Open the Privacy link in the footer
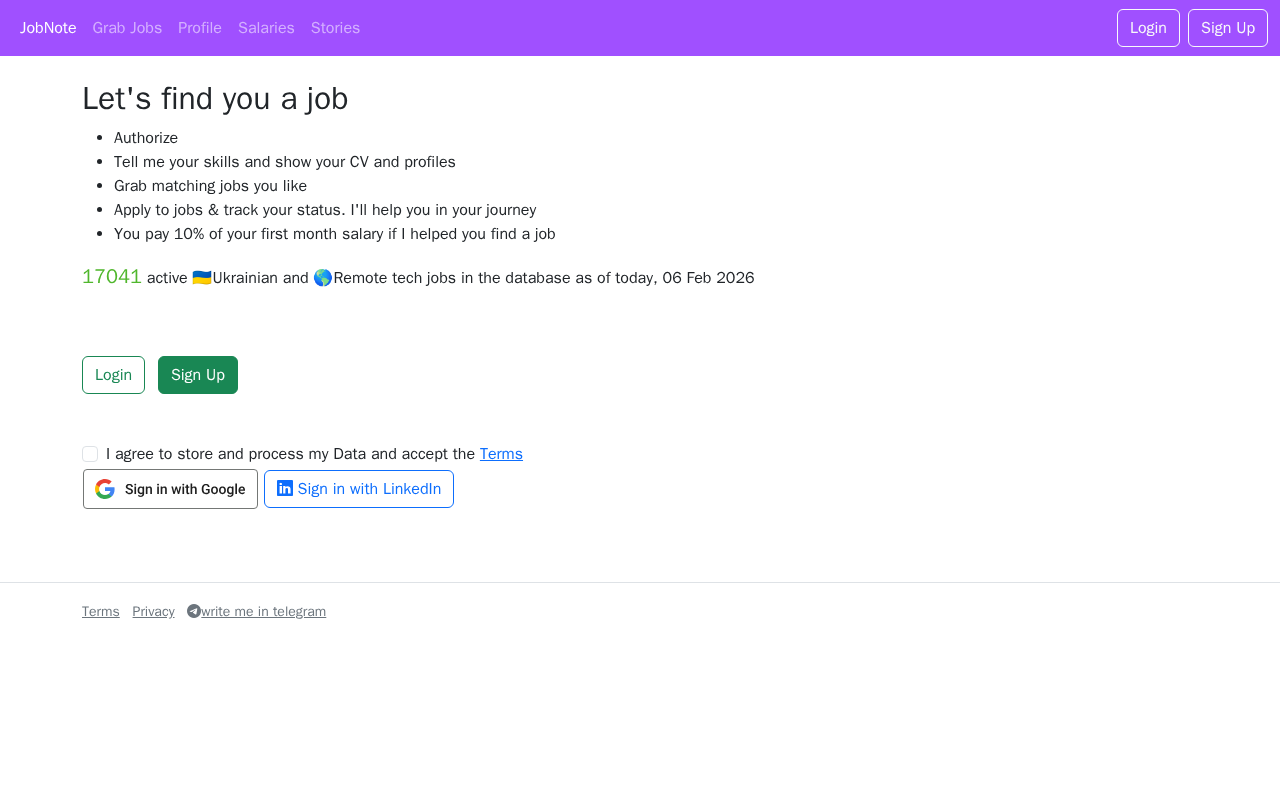Image resolution: width=1280 pixels, height=800 pixels. coord(153,612)
